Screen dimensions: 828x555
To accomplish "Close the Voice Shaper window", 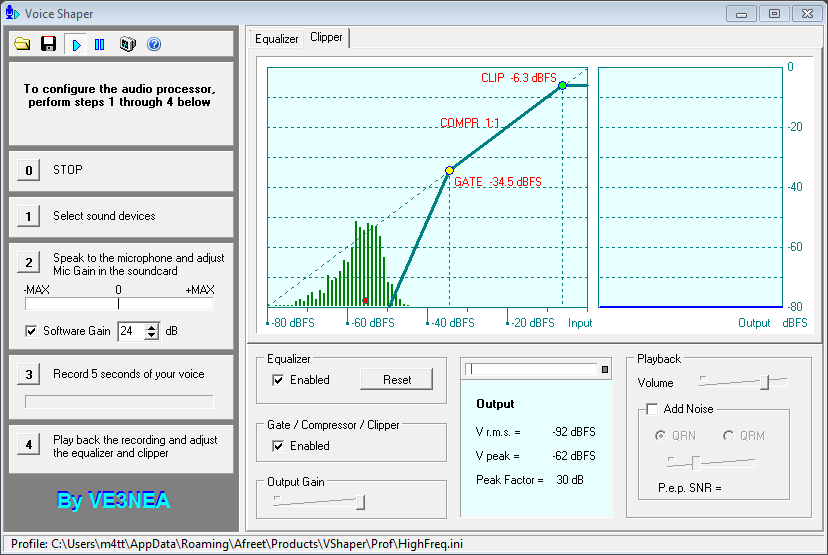I will tap(807, 13).
